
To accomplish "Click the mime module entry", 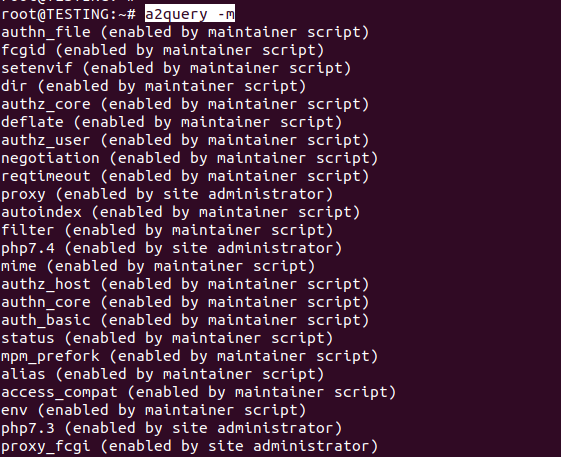I will (x=158, y=266).
